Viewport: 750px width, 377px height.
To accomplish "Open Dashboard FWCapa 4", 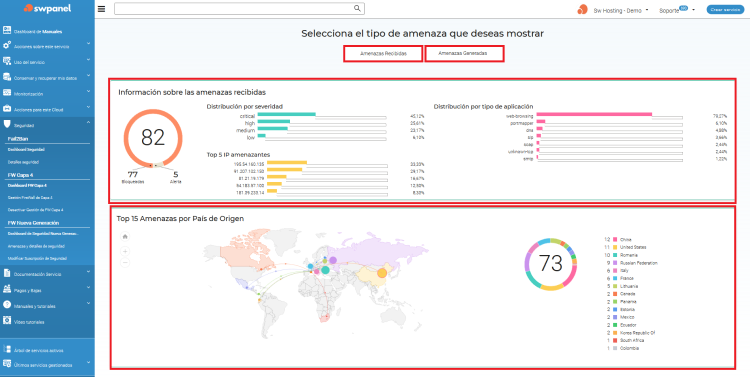I will (x=27, y=185).
